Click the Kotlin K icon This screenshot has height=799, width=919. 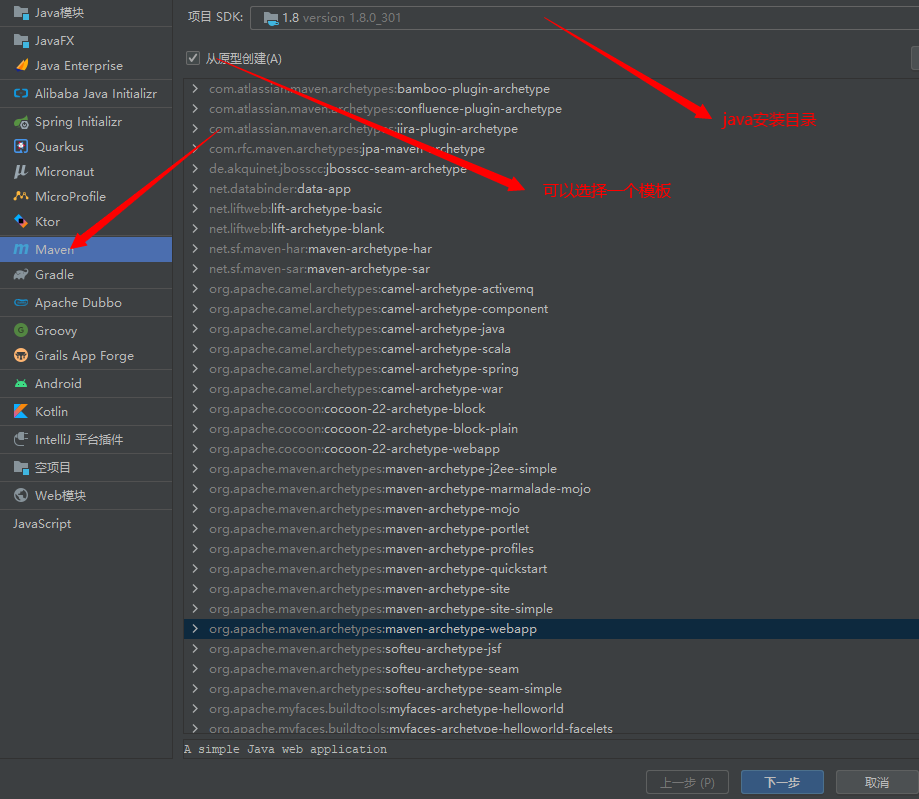coord(21,412)
